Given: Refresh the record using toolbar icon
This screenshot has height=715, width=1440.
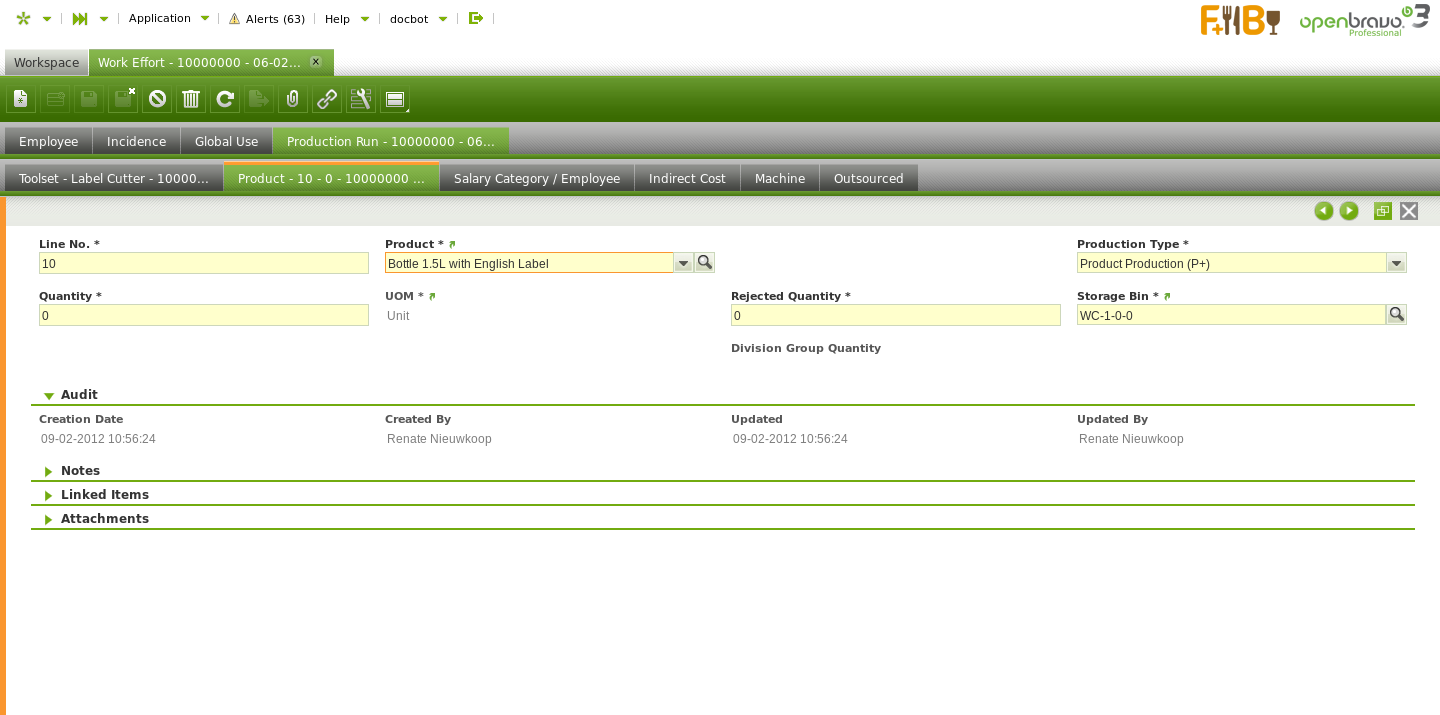Looking at the screenshot, I should coord(225,99).
